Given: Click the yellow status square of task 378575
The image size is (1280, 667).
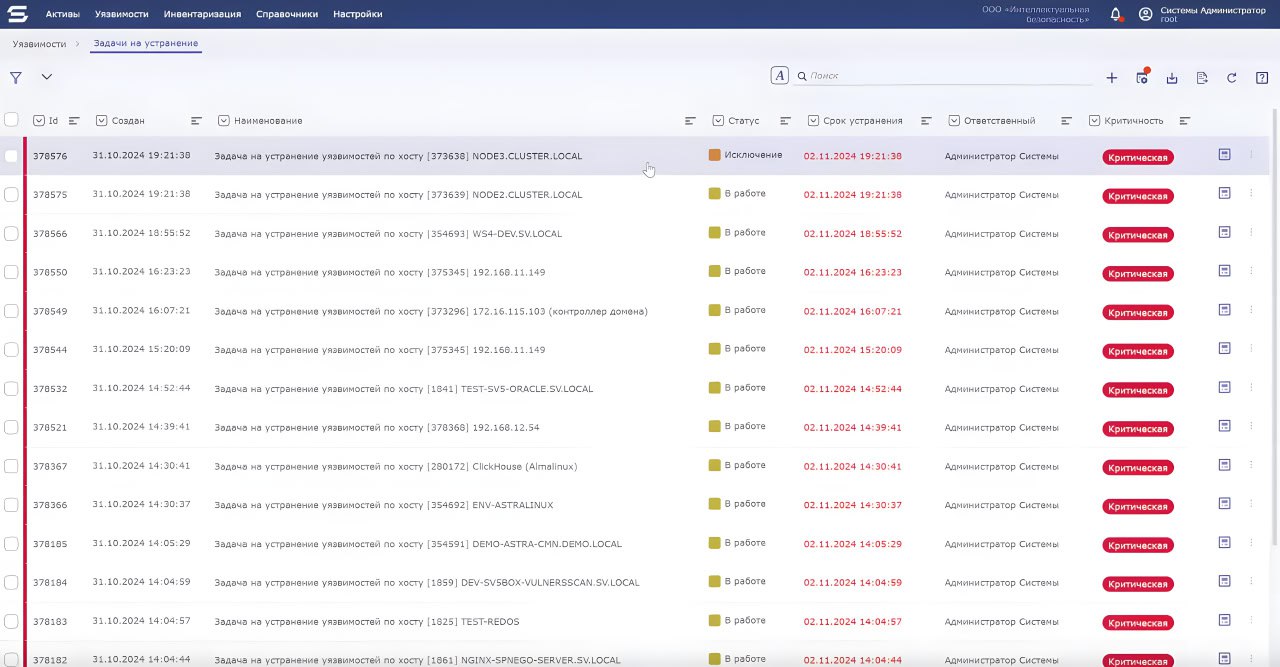Looking at the screenshot, I should (x=715, y=193).
